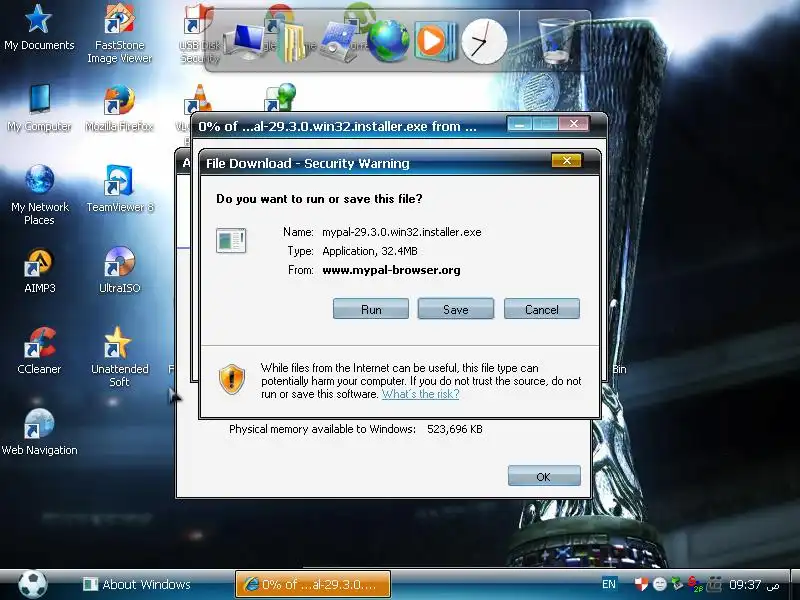Viewport: 800px width, 600px height.
Task: Click the EN language indicator
Action: pos(609,584)
